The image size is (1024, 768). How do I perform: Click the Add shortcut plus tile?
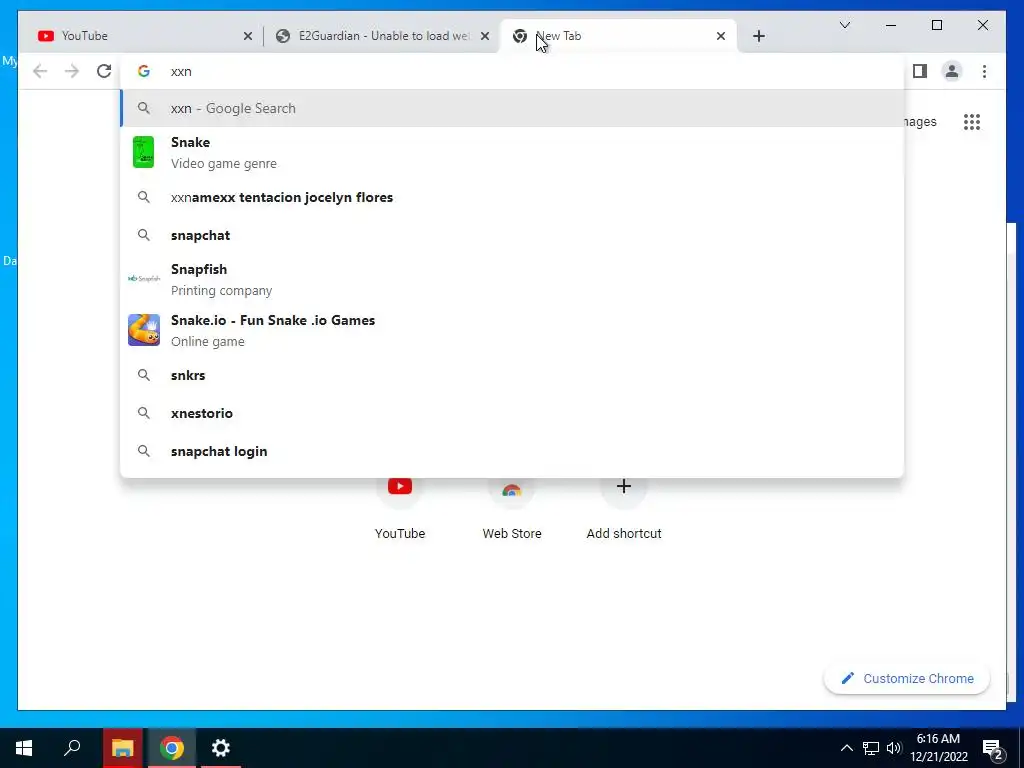click(624, 508)
